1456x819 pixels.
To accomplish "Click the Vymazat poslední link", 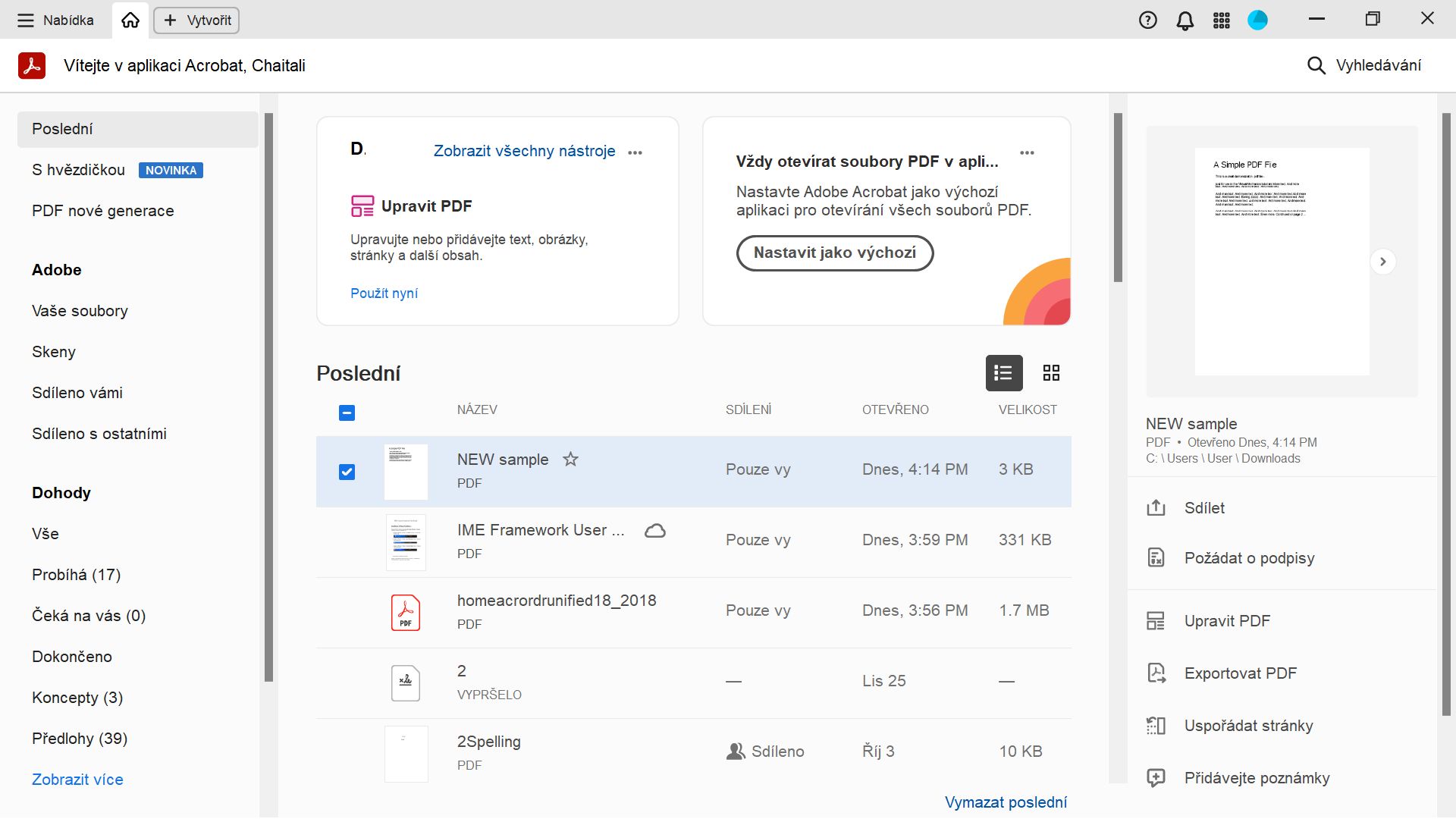I will [1006, 802].
